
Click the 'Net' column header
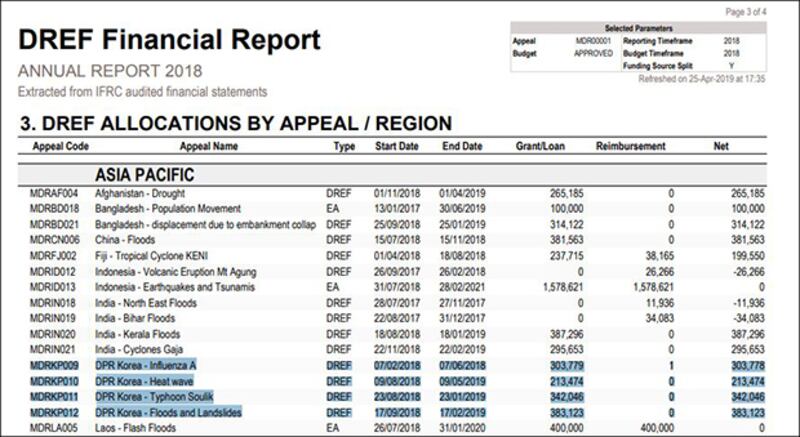click(721, 146)
